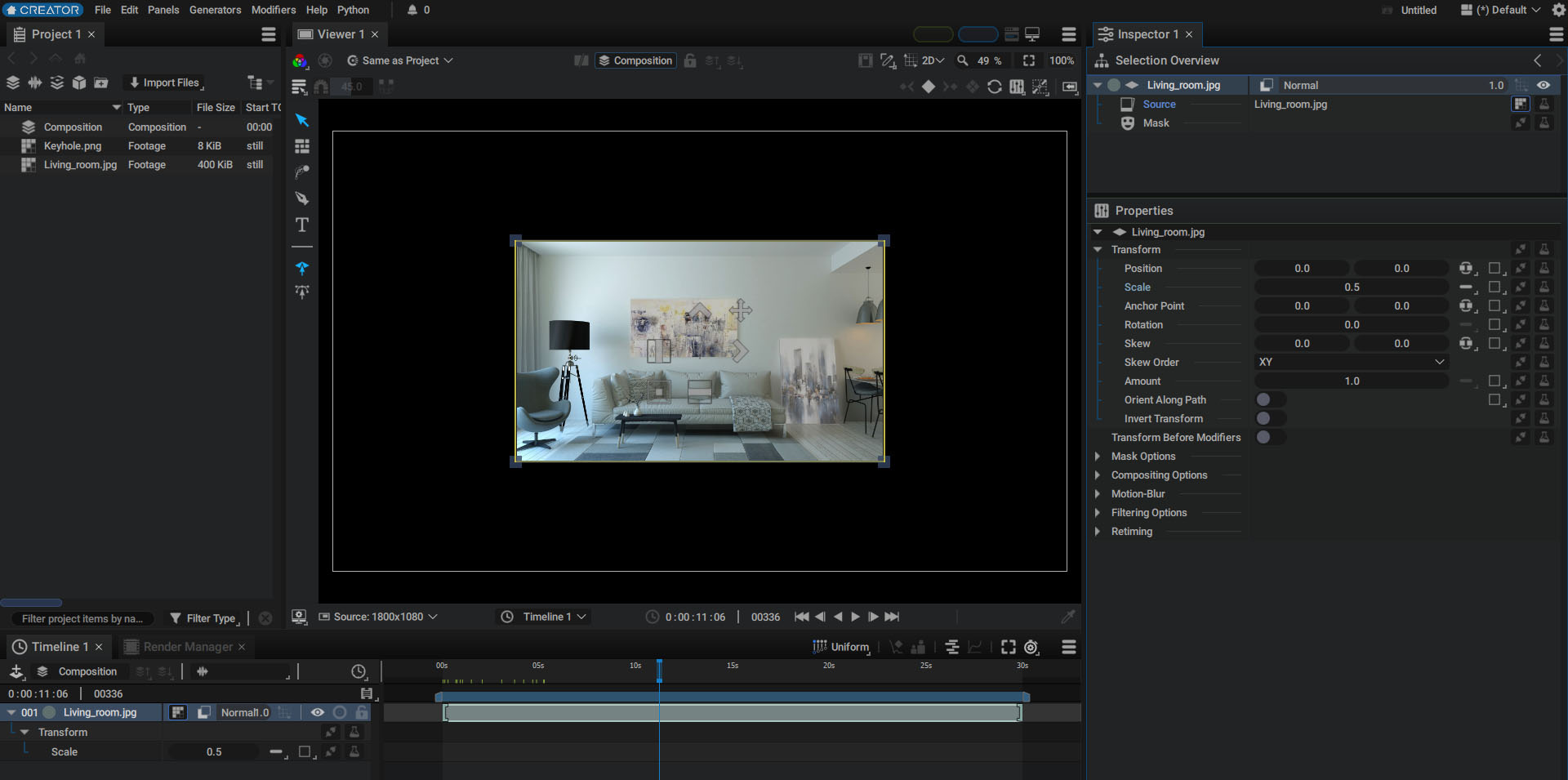This screenshot has width=1568, height=780.
Task: Expand the Motion-Blur section
Action: pyautogui.click(x=1098, y=493)
